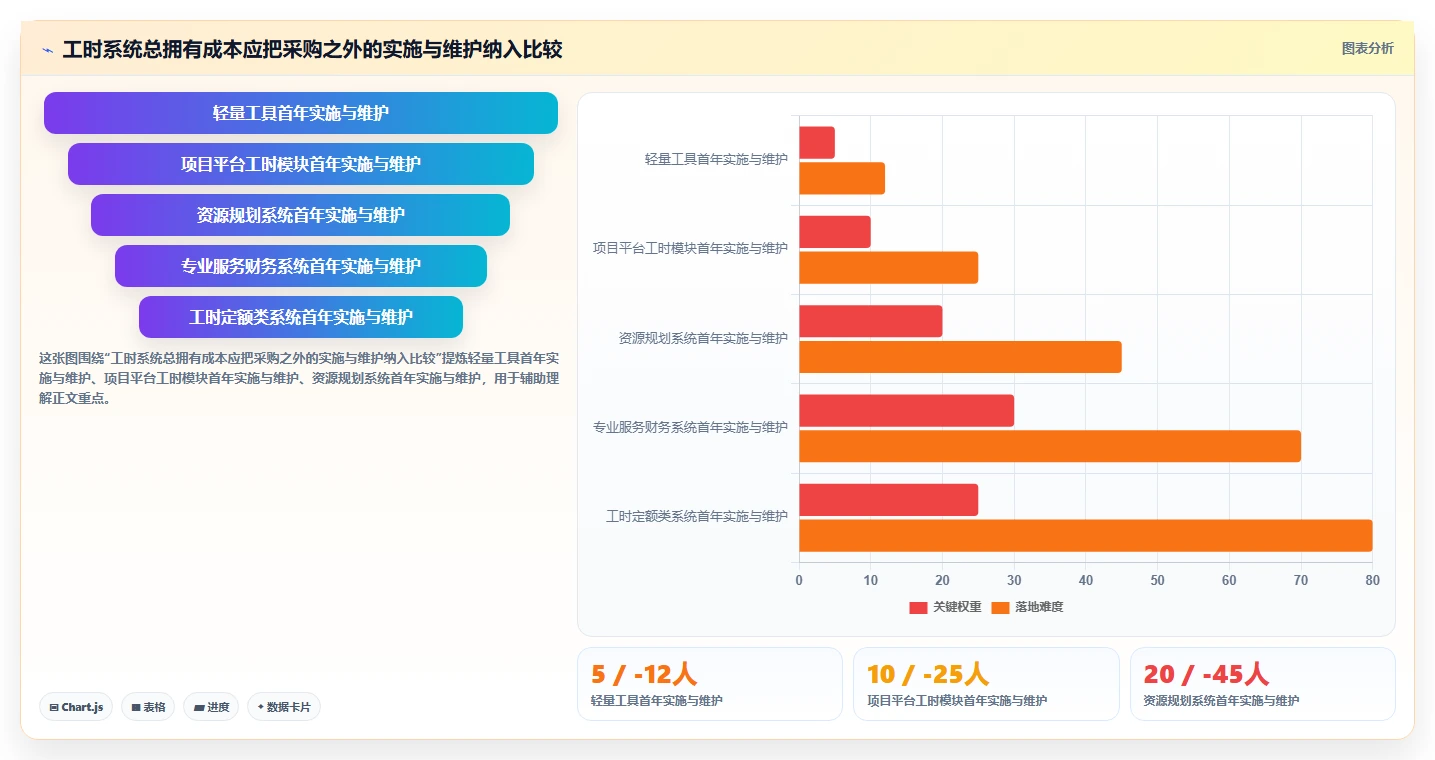Click the 进度 tag chip
The width and height of the screenshot is (1435, 760).
pos(211,707)
